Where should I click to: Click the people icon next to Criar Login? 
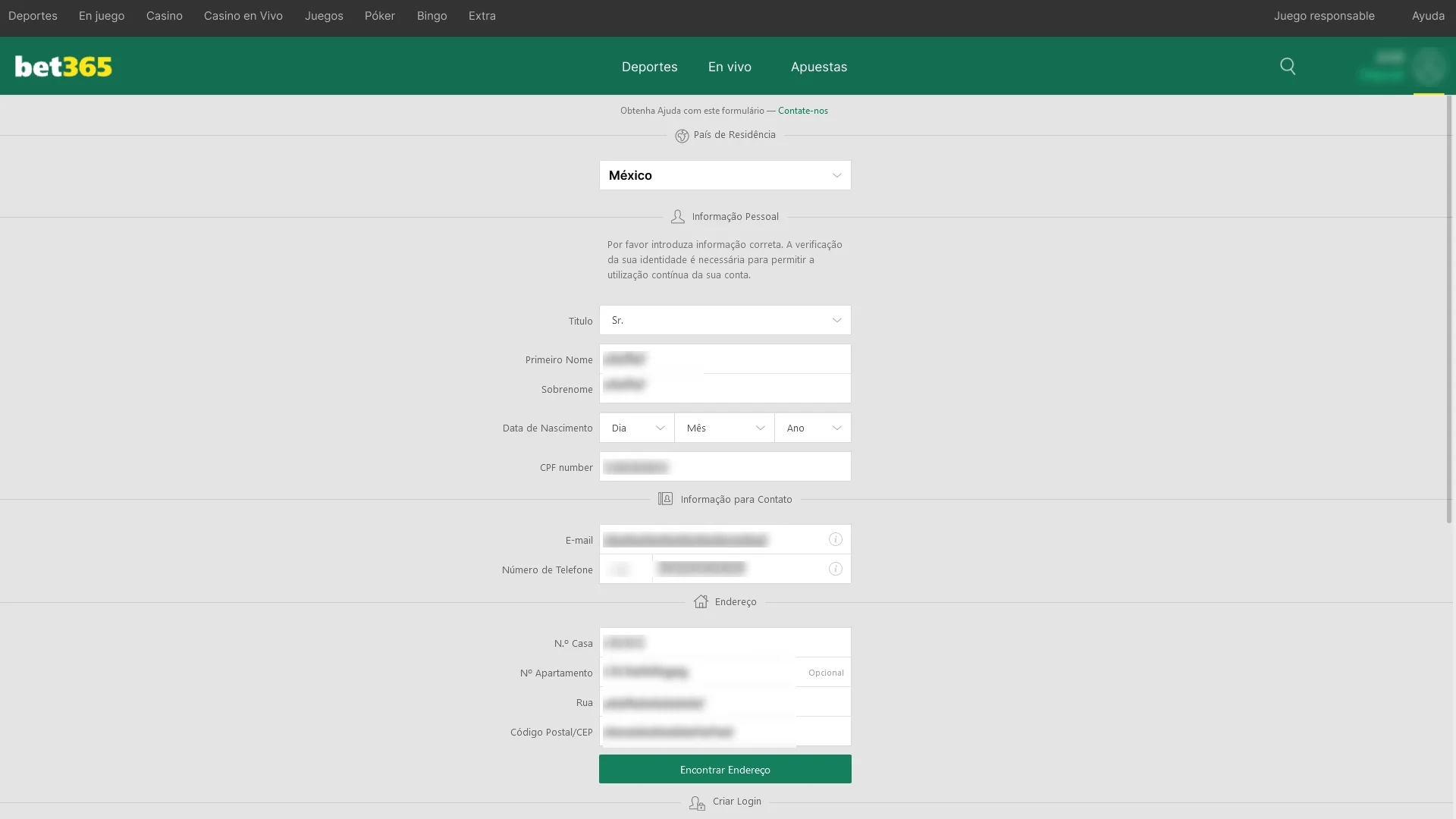697,802
